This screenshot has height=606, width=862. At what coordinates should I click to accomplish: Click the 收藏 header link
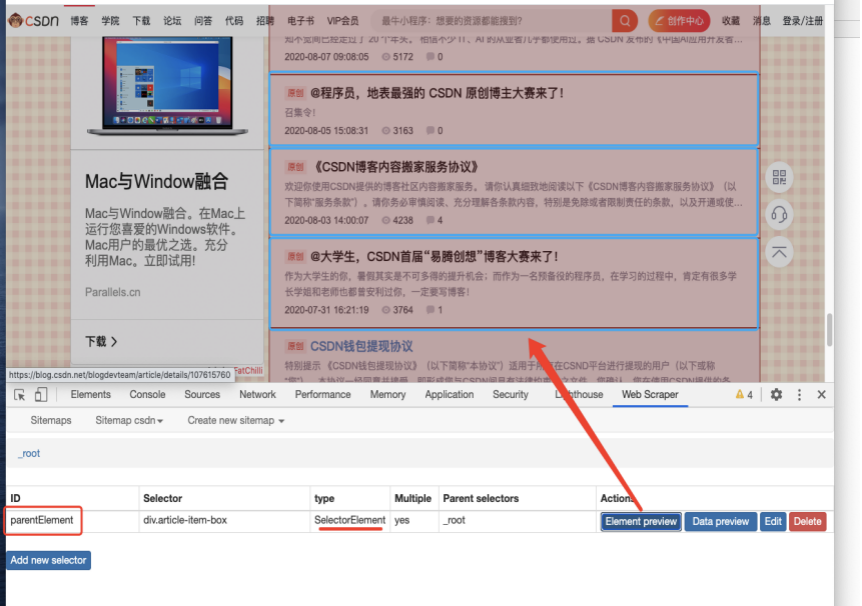click(731, 21)
